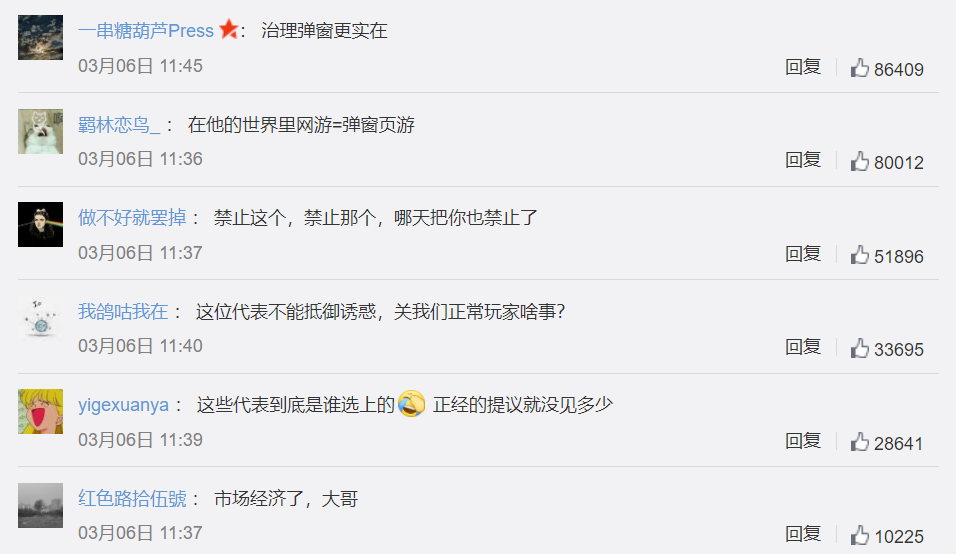Image resolution: width=956 pixels, height=554 pixels.
Task: Reply to 红色路拾伍號's comment
Action: pos(803,534)
